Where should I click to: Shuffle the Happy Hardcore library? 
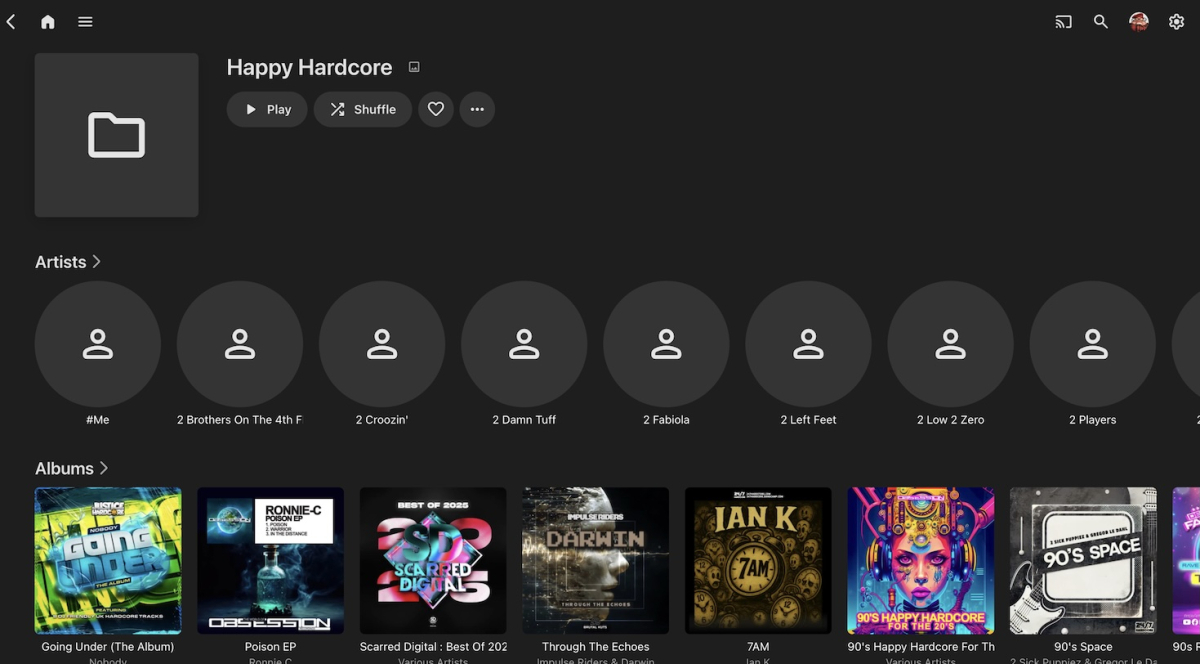tap(363, 109)
